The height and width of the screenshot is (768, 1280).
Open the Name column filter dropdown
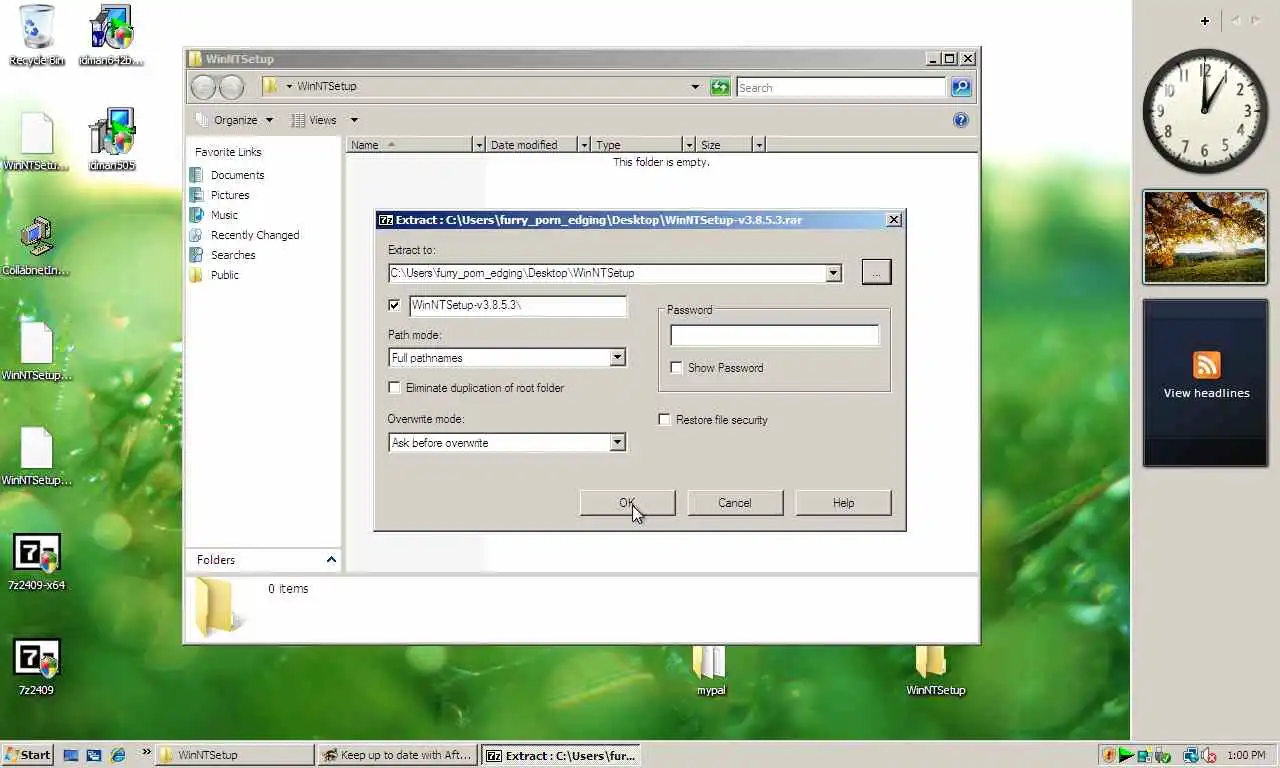coord(479,145)
